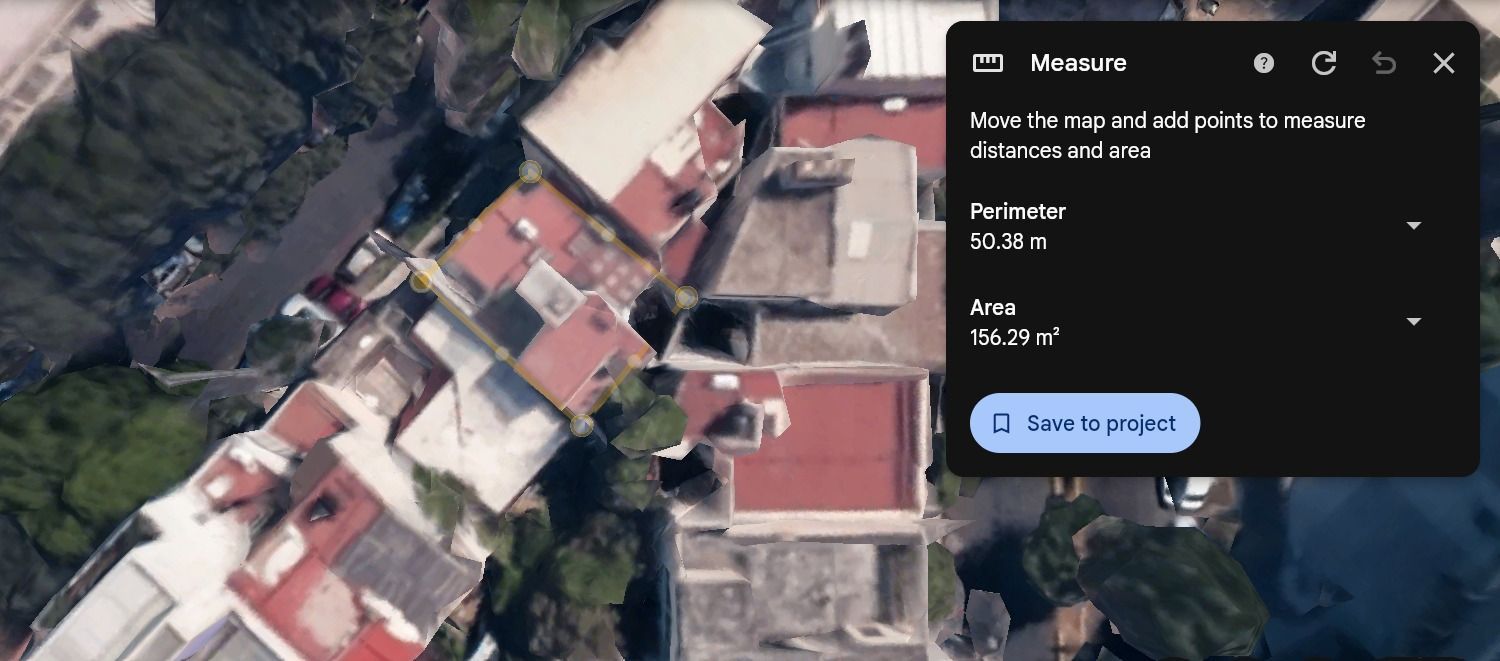Viewport: 1500px width, 661px height.
Task: Undo the last measurement point
Action: point(1384,63)
